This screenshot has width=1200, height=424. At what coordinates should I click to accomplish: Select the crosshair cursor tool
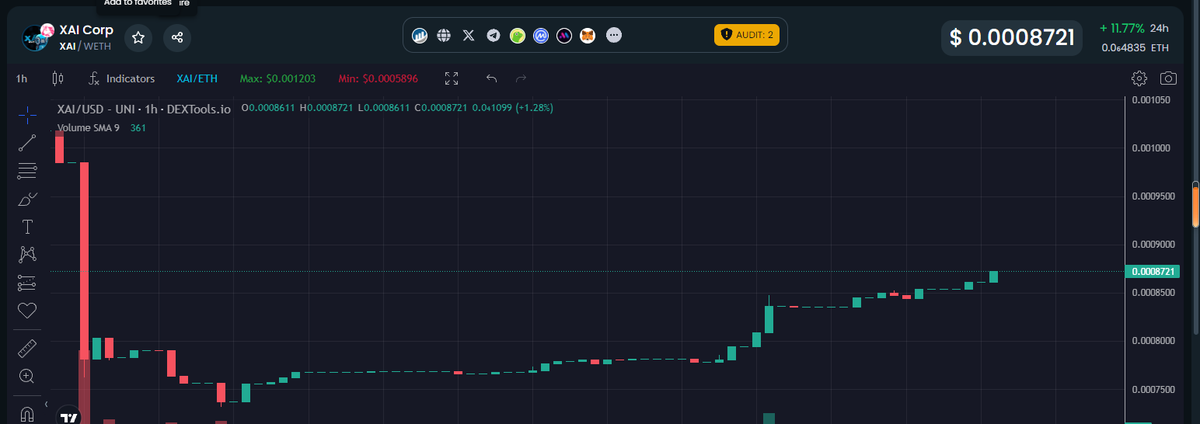(x=27, y=113)
